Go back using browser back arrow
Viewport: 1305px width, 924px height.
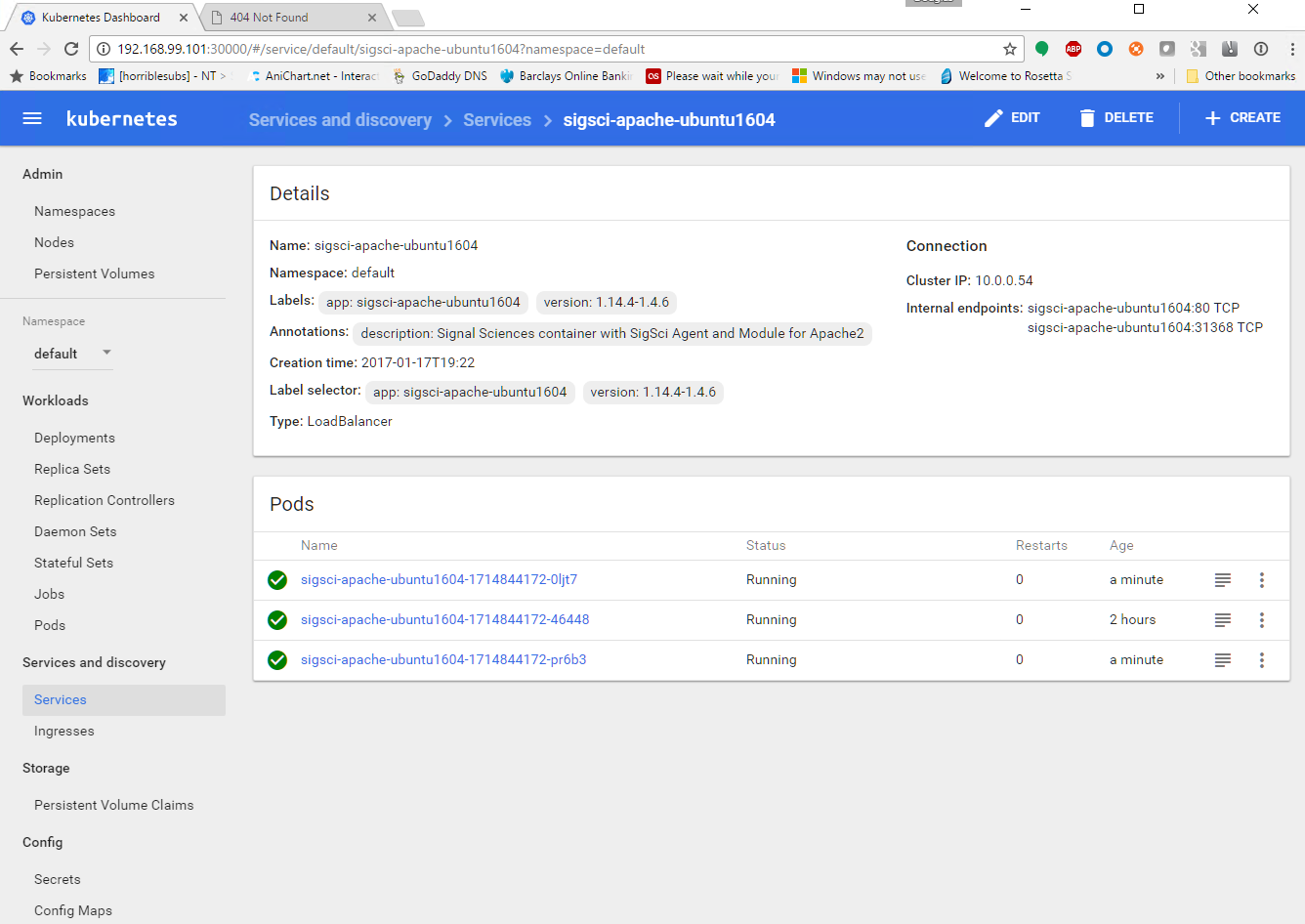click(17, 49)
